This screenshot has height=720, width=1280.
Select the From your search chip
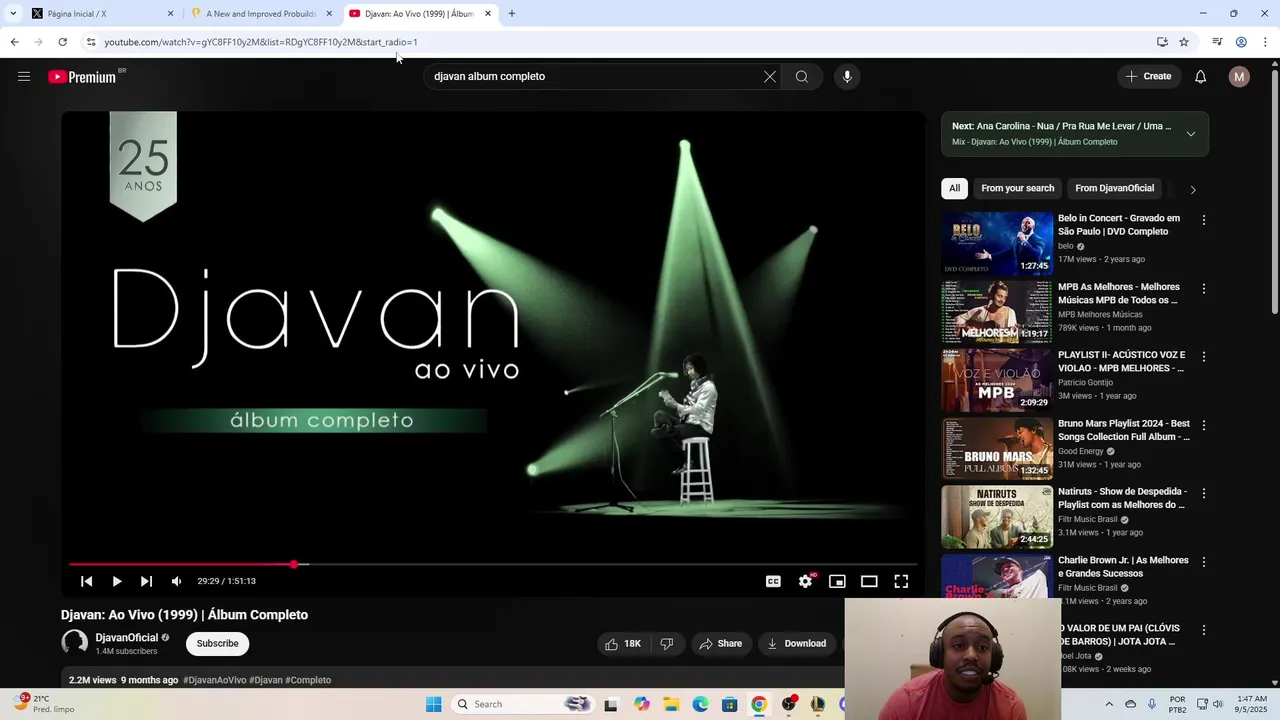tap(1017, 188)
